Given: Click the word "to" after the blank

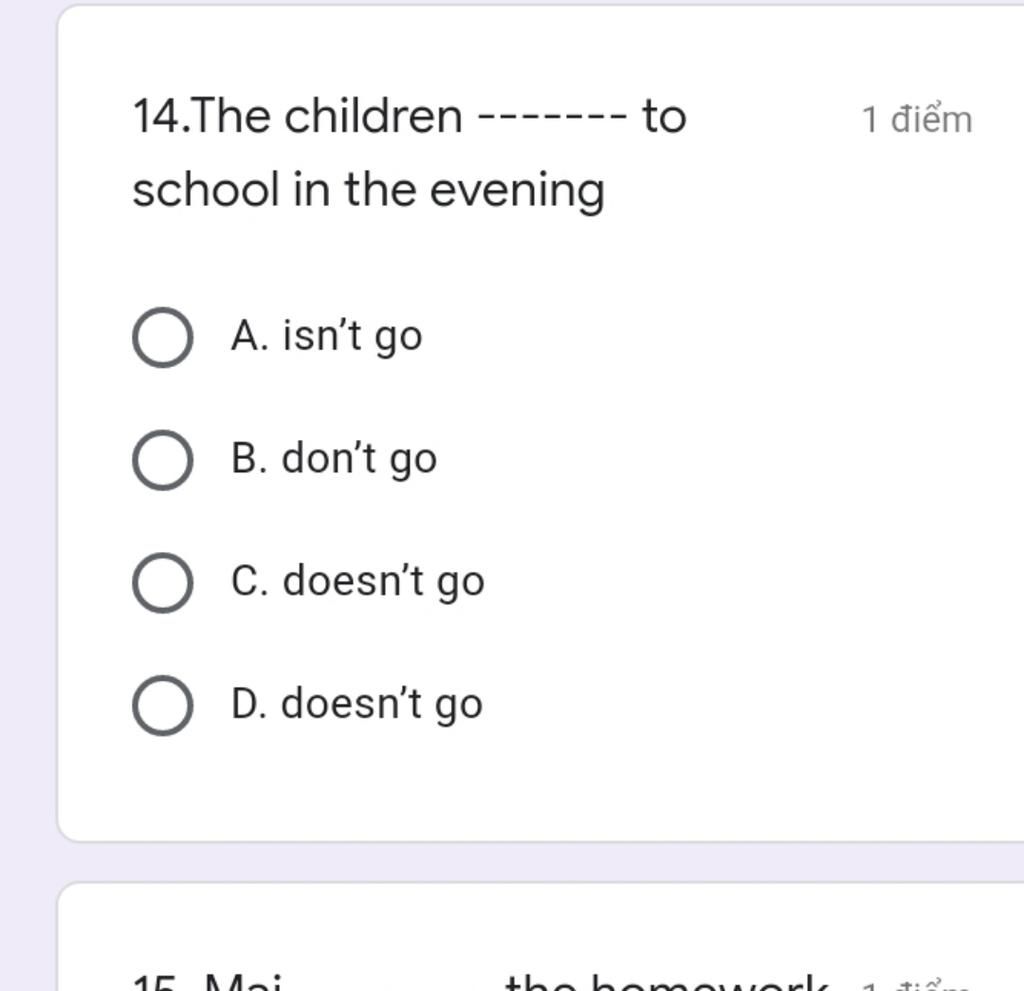Looking at the screenshot, I should click(x=664, y=116).
